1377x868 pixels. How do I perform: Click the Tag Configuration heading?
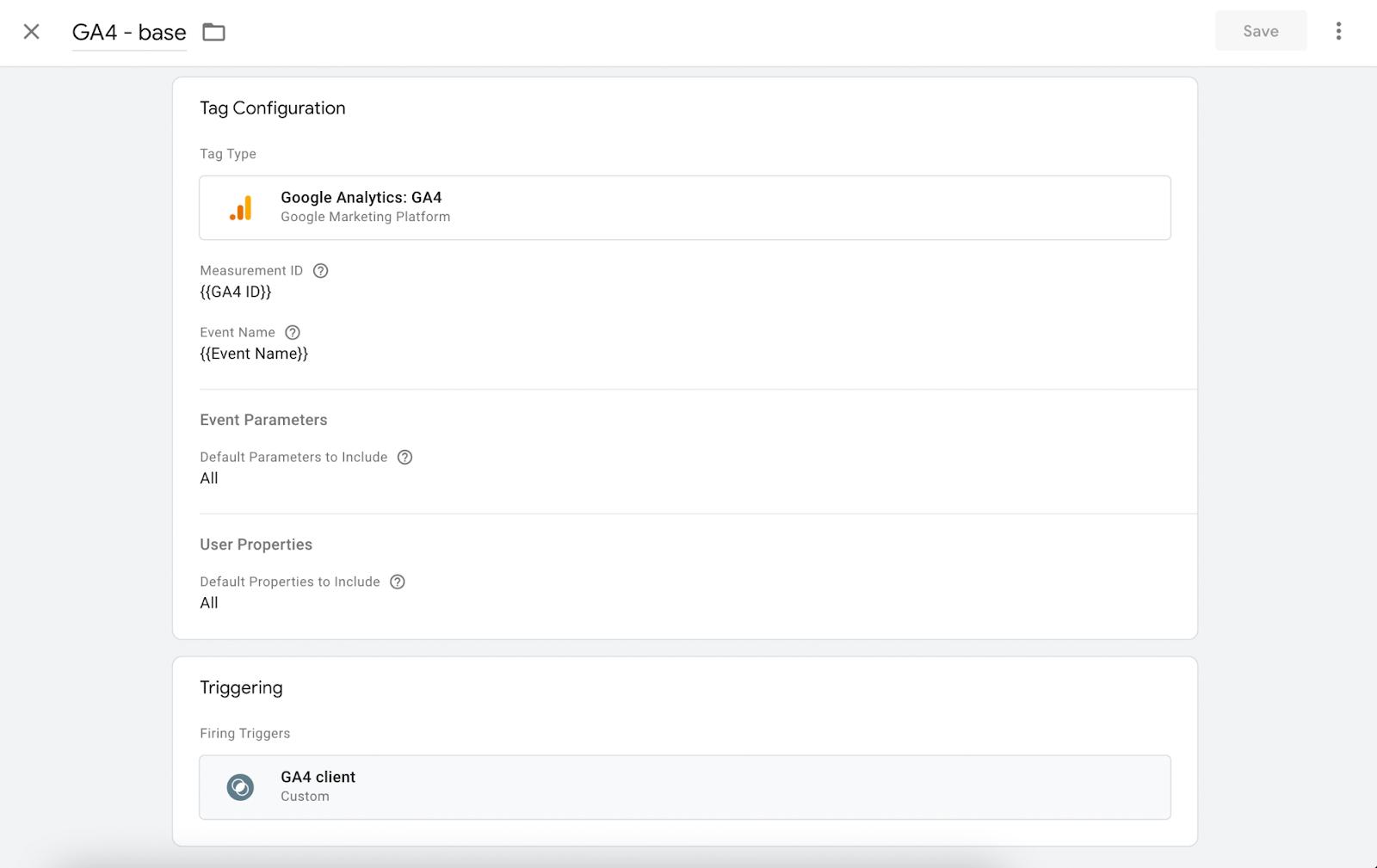[x=273, y=108]
